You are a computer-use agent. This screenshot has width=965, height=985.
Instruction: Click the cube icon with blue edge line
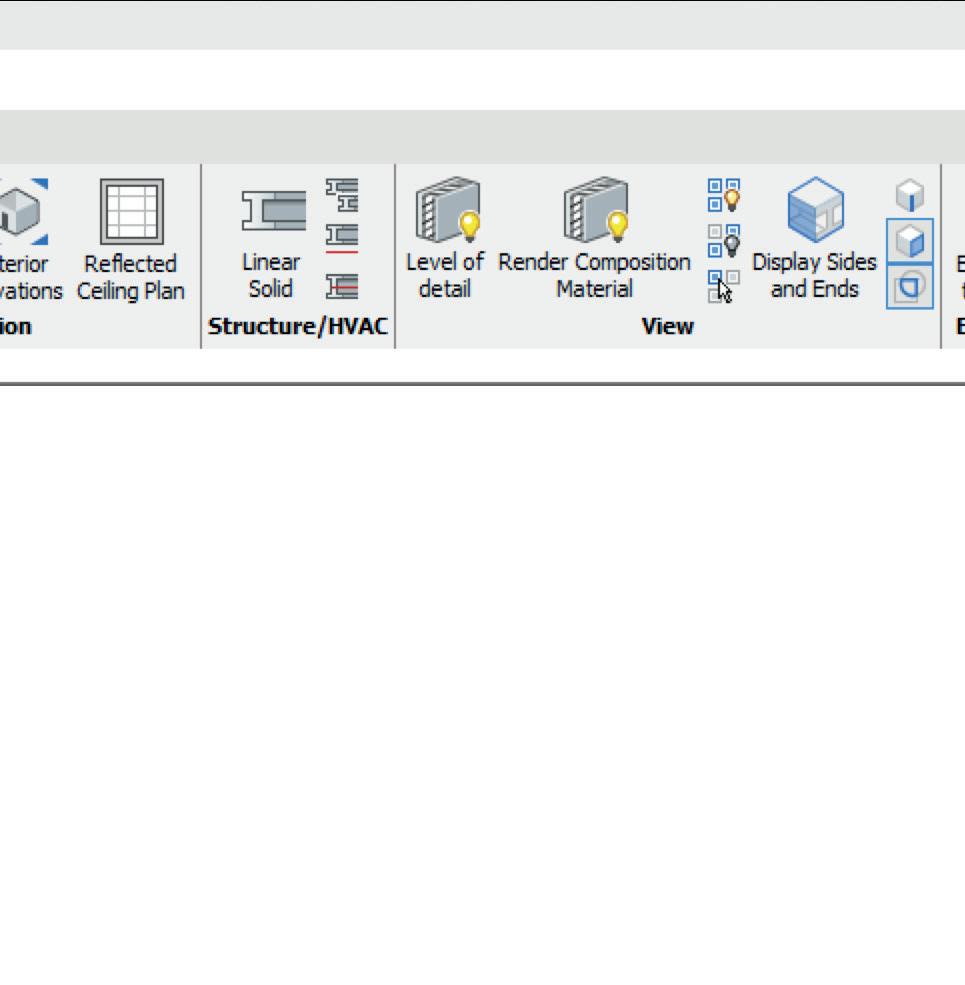[x=910, y=195]
